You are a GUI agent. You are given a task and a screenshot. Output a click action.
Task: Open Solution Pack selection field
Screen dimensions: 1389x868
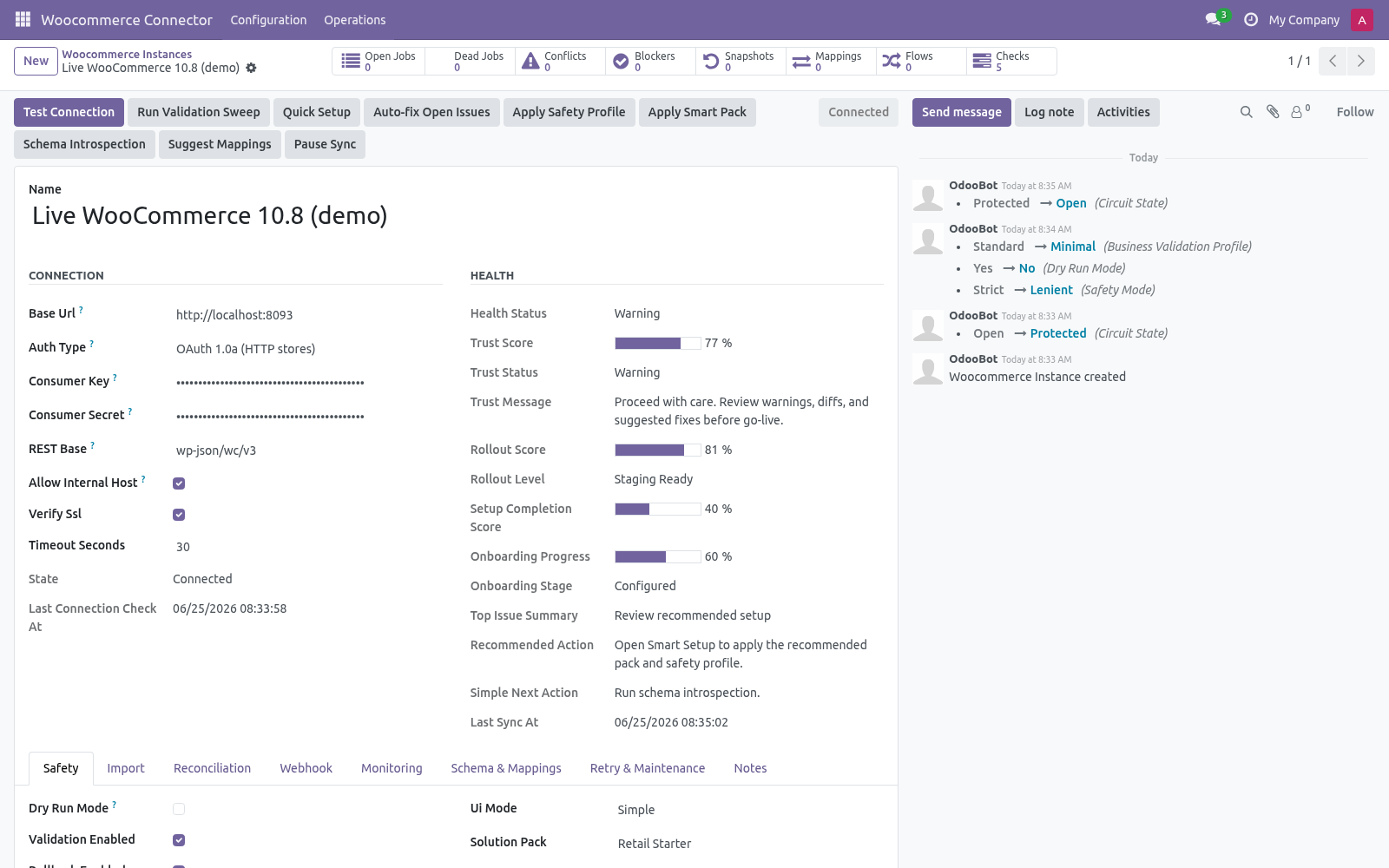[749, 844]
